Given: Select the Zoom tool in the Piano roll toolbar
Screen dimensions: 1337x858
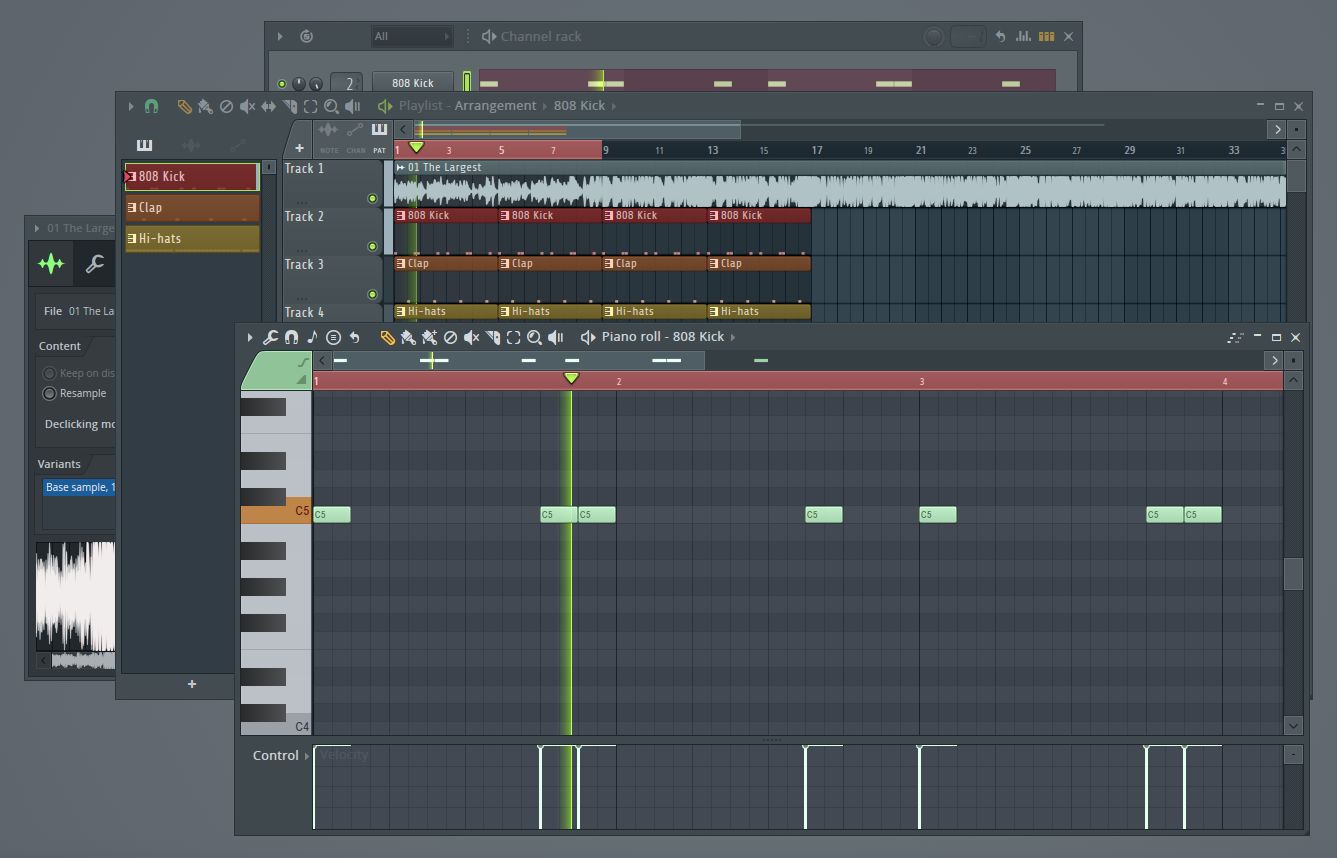Looking at the screenshot, I should (x=533, y=337).
